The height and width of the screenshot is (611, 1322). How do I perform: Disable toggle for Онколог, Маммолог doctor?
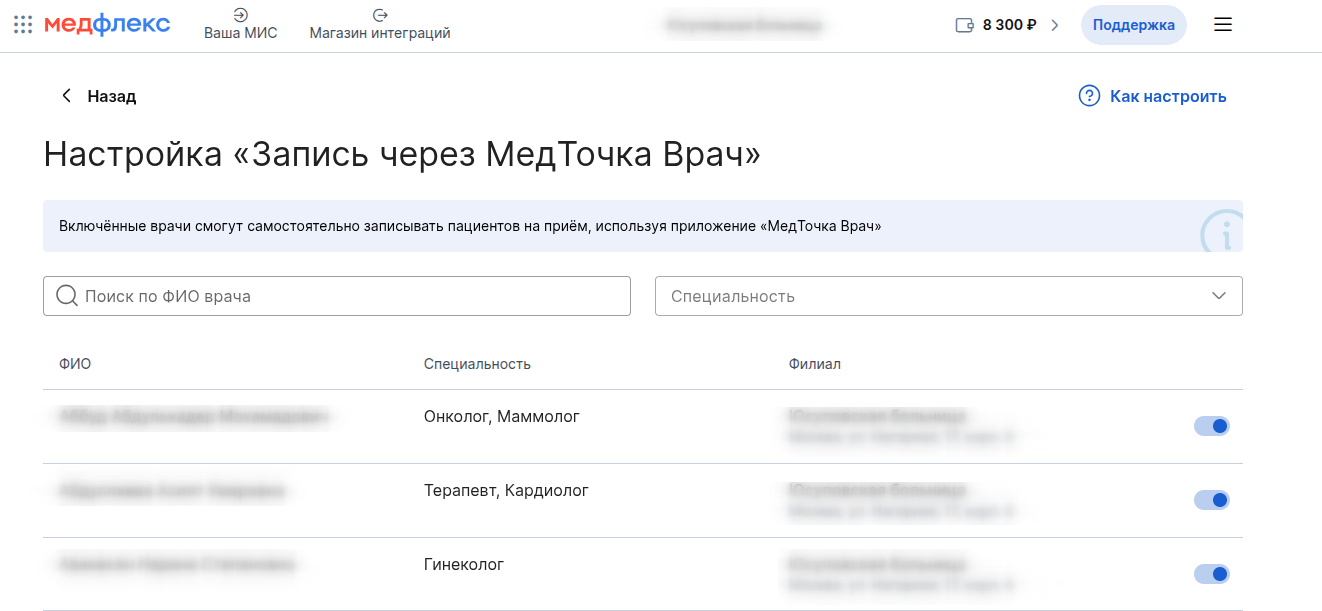(1211, 426)
